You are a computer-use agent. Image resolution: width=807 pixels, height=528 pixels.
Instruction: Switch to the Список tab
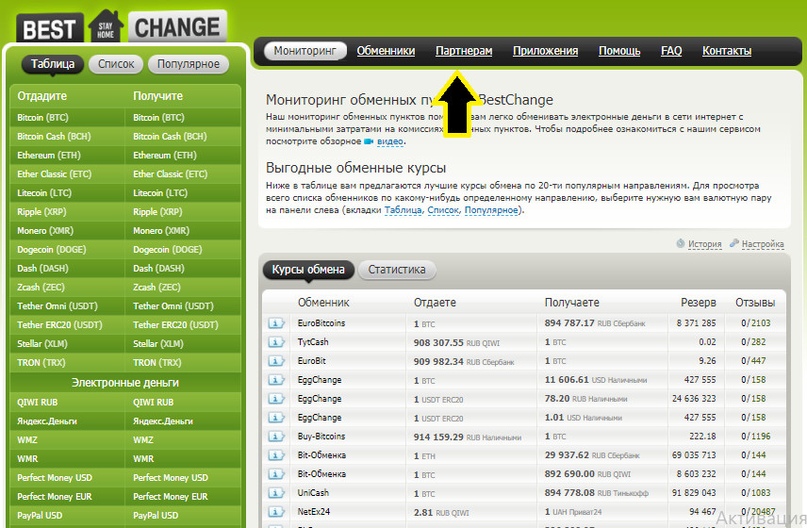tap(116, 64)
